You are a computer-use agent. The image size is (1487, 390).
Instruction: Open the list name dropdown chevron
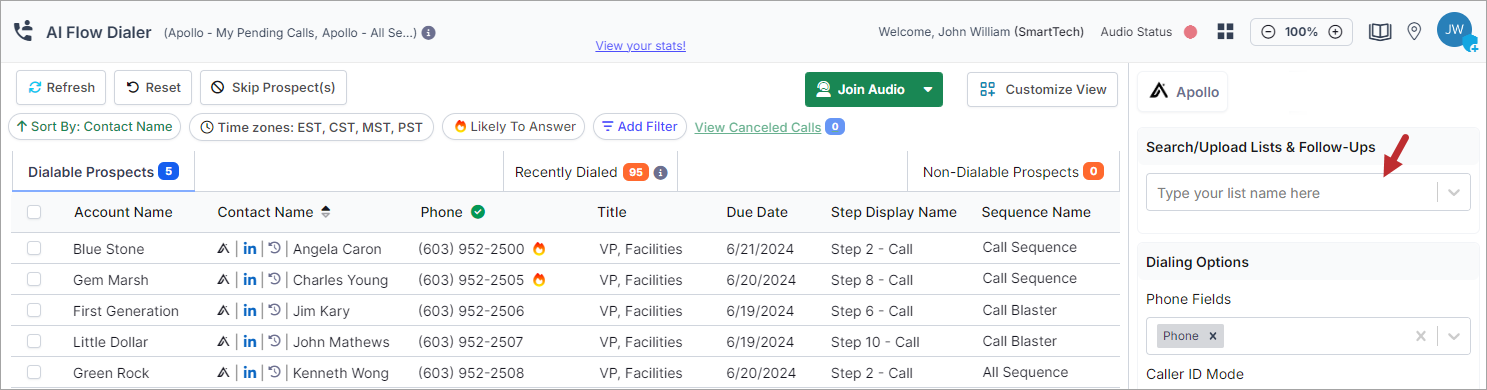1454,192
